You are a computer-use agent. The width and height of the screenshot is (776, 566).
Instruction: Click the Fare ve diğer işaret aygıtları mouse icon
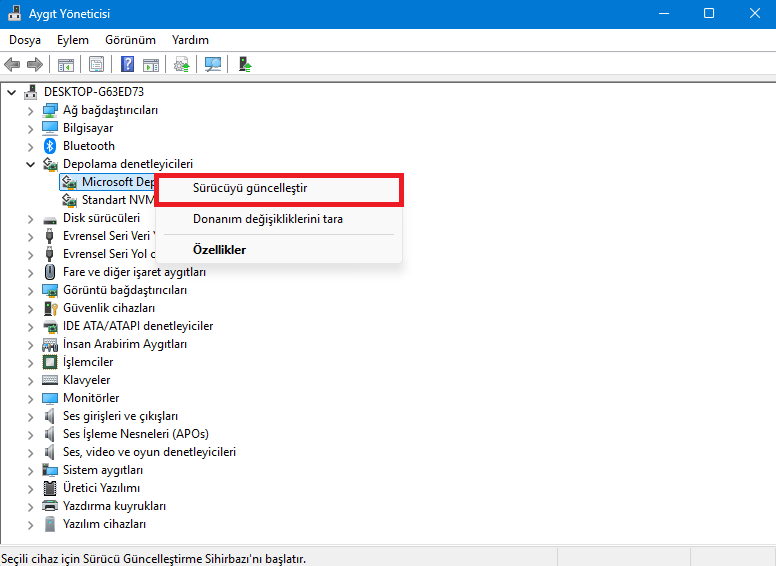(x=49, y=272)
